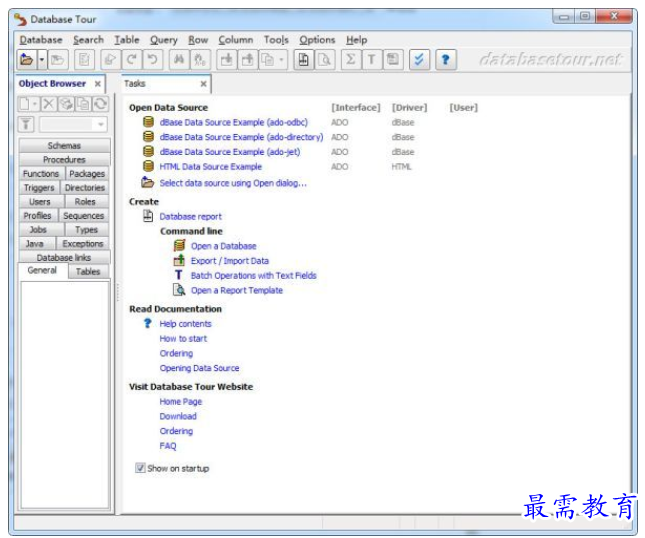Open the Tools menu
The height and width of the screenshot is (538, 645).
[276, 40]
